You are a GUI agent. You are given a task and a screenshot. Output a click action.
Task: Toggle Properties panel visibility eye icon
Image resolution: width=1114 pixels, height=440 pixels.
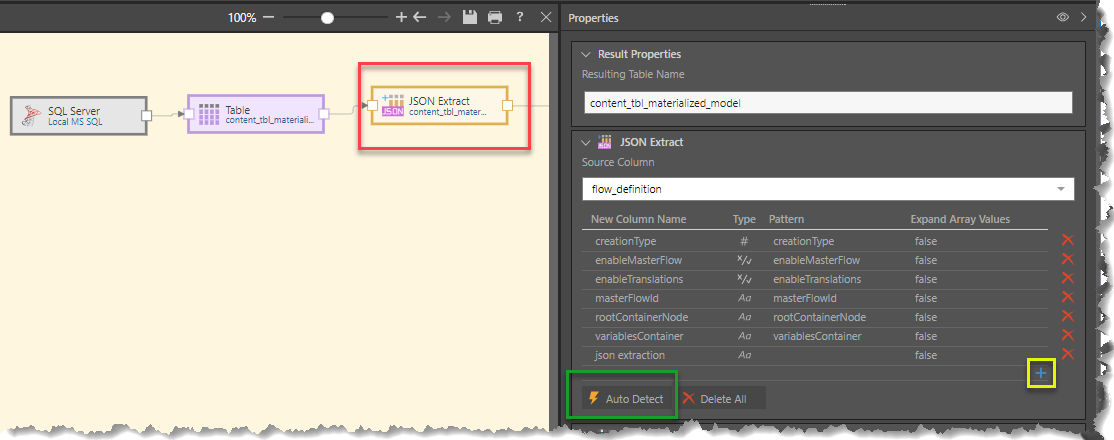(x=1063, y=18)
